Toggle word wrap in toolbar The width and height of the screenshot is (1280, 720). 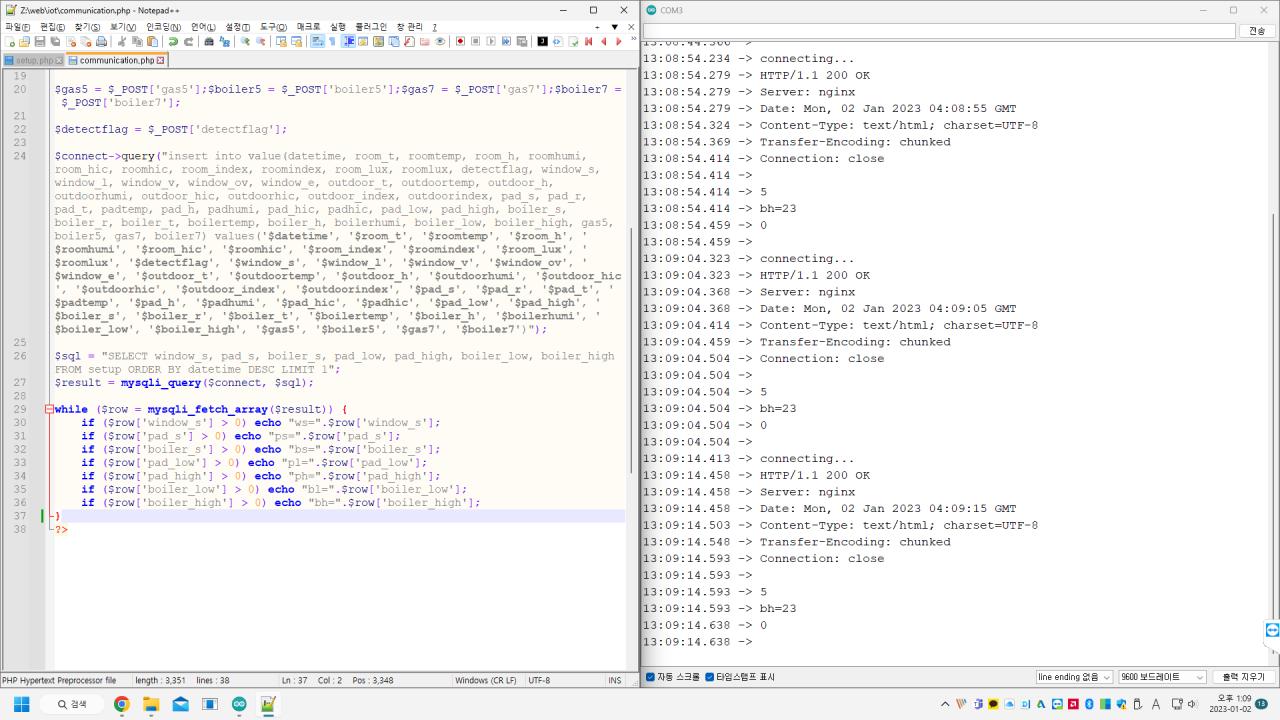[x=316, y=42]
